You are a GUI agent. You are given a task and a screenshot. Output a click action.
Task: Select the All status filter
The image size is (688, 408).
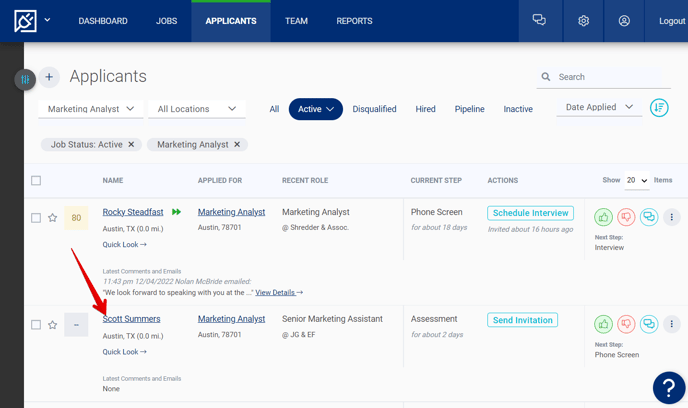coord(274,109)
